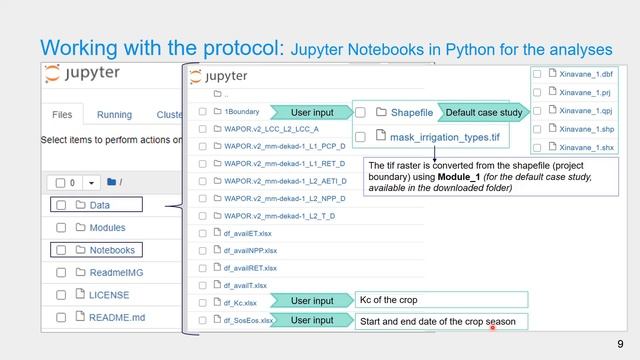
Task: Switch to the Files tab
Action: click(x=62, y=115)
